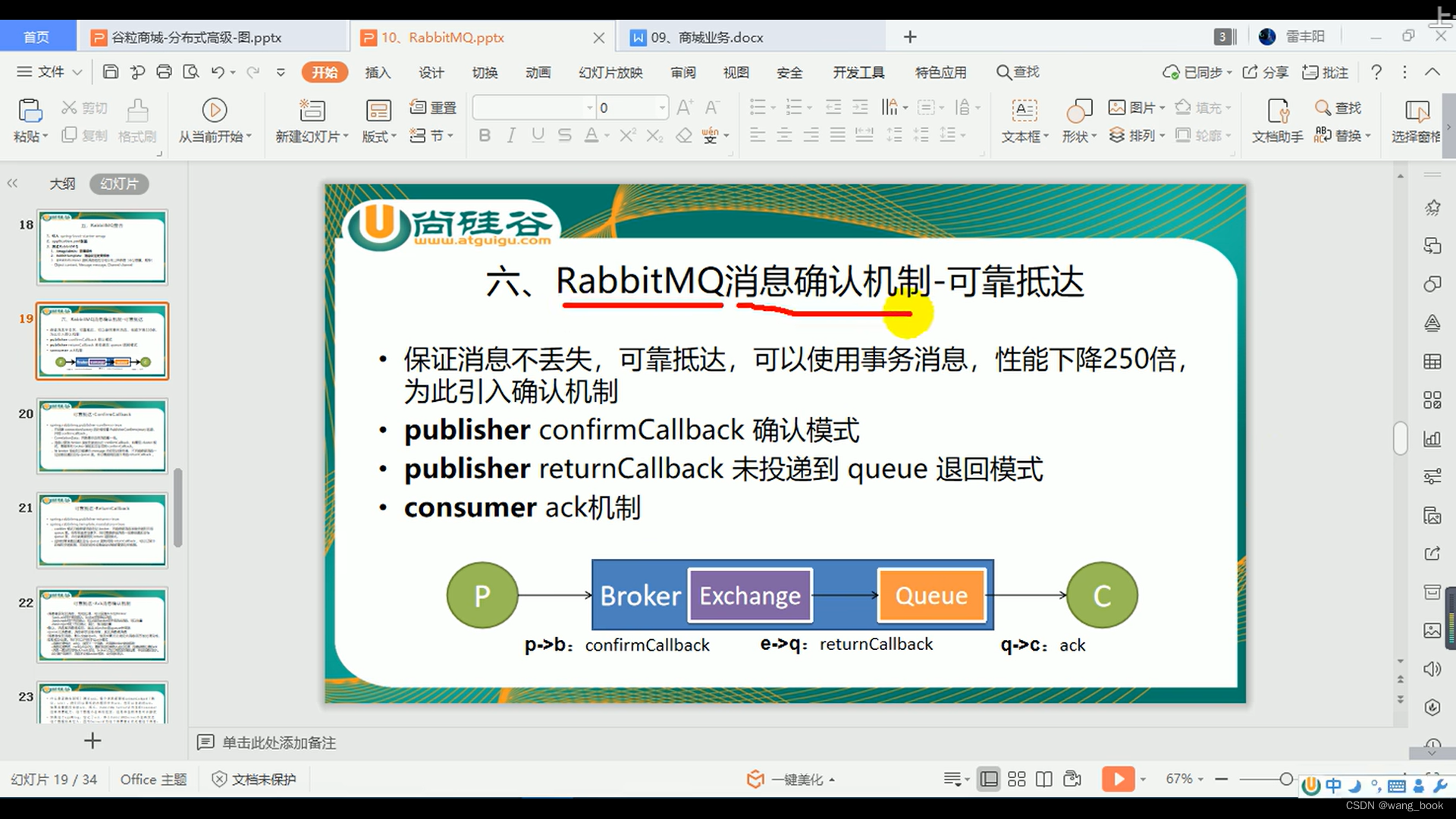Undo the last action
This screenshot has width=1456, height=819.
tap(218, 72)
